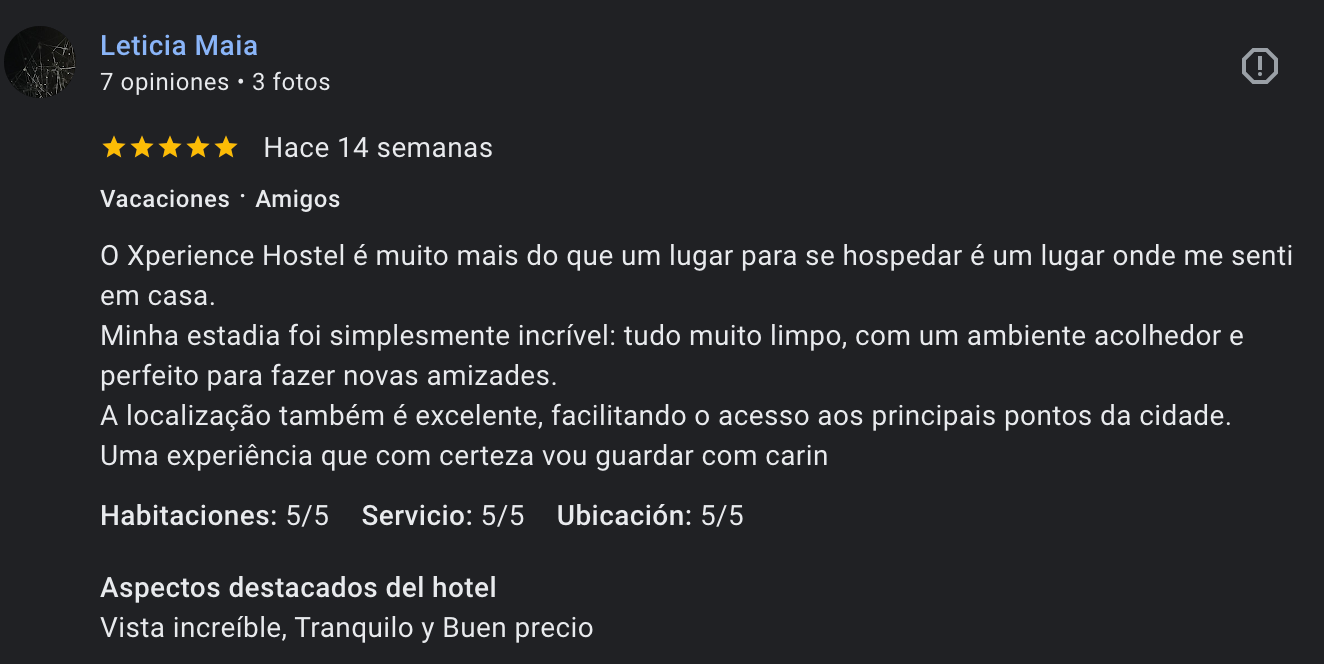Click the report review flag icon

(x=1259, y=66)
